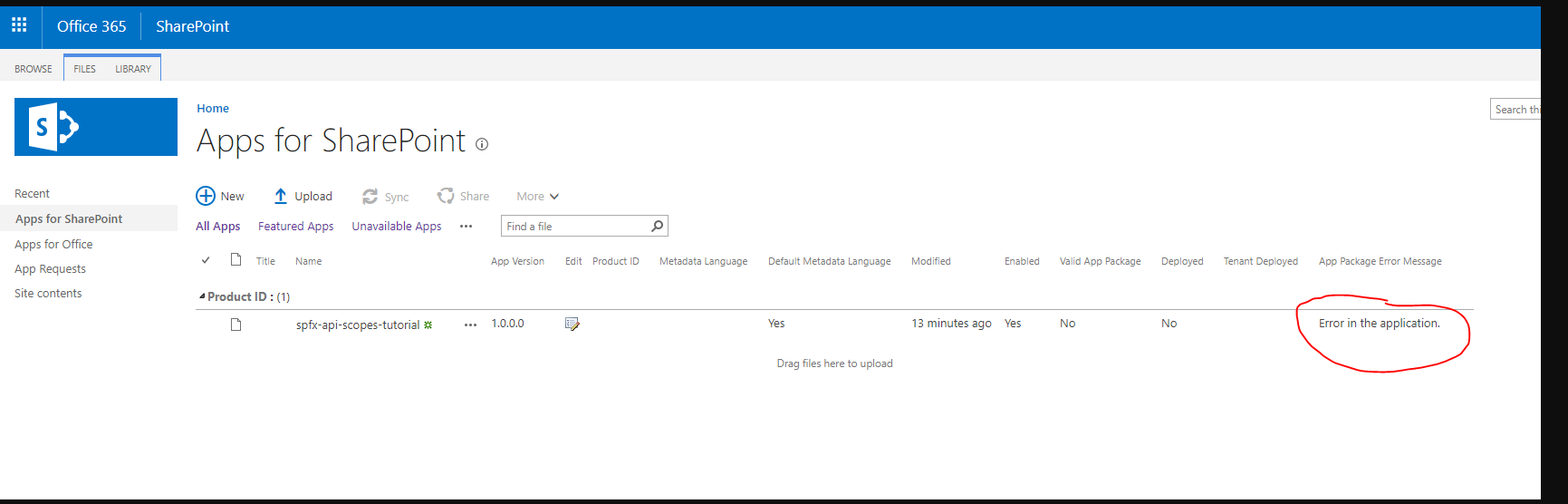Open the Office 365 app launcher waffle
The image size is (1568, 504).
coord(19,25)
